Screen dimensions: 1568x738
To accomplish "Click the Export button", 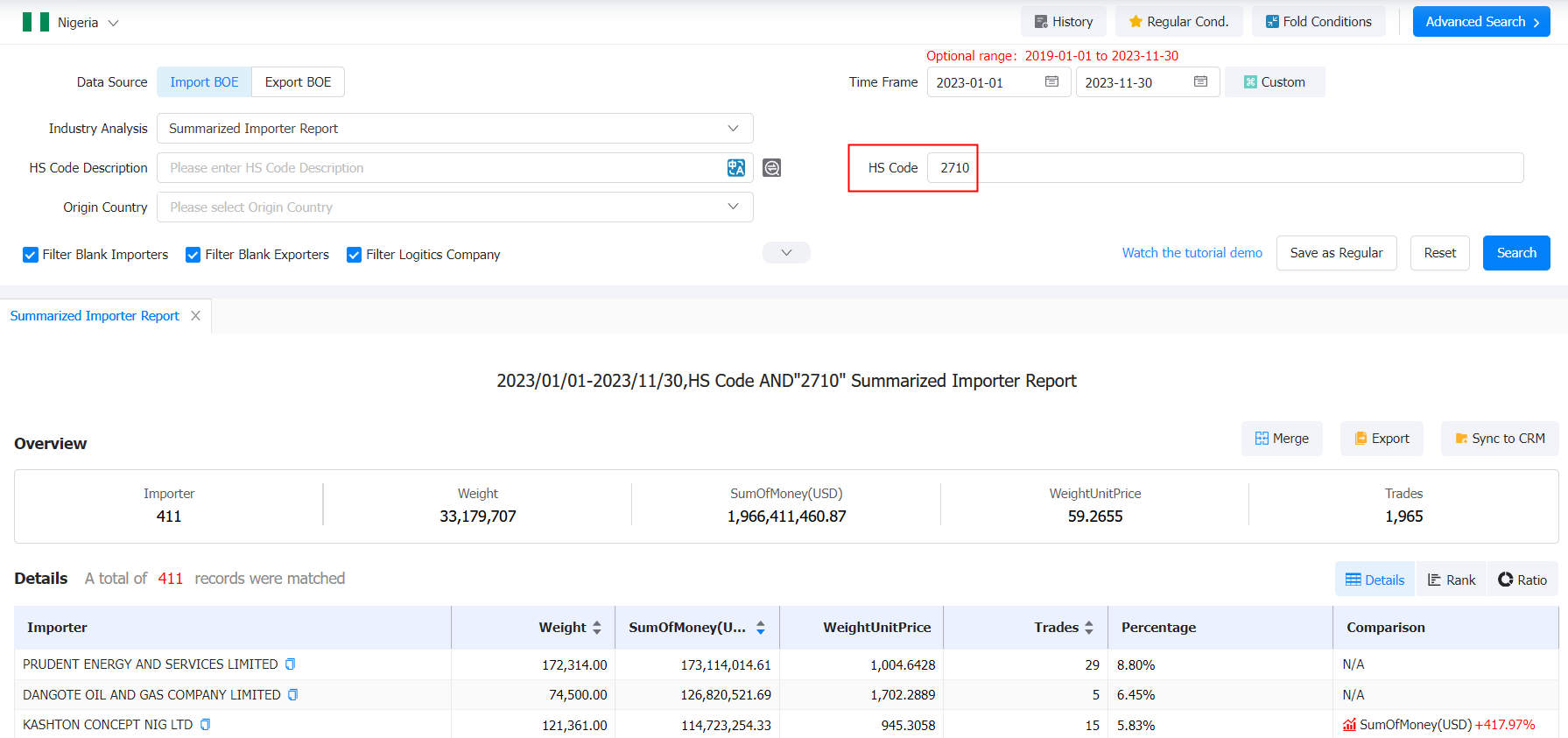I will (x=1382, y=438).
